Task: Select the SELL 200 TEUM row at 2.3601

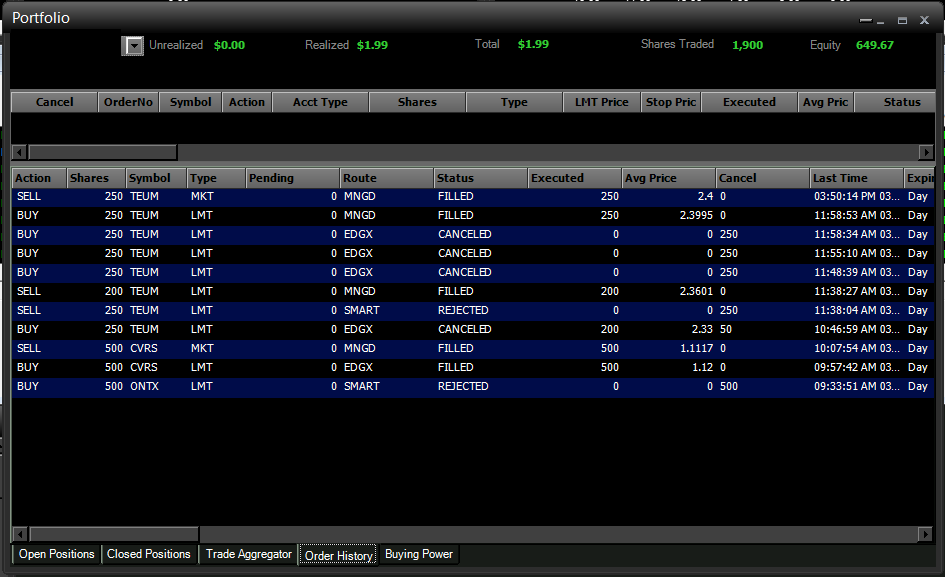Action: click(473, 291)
